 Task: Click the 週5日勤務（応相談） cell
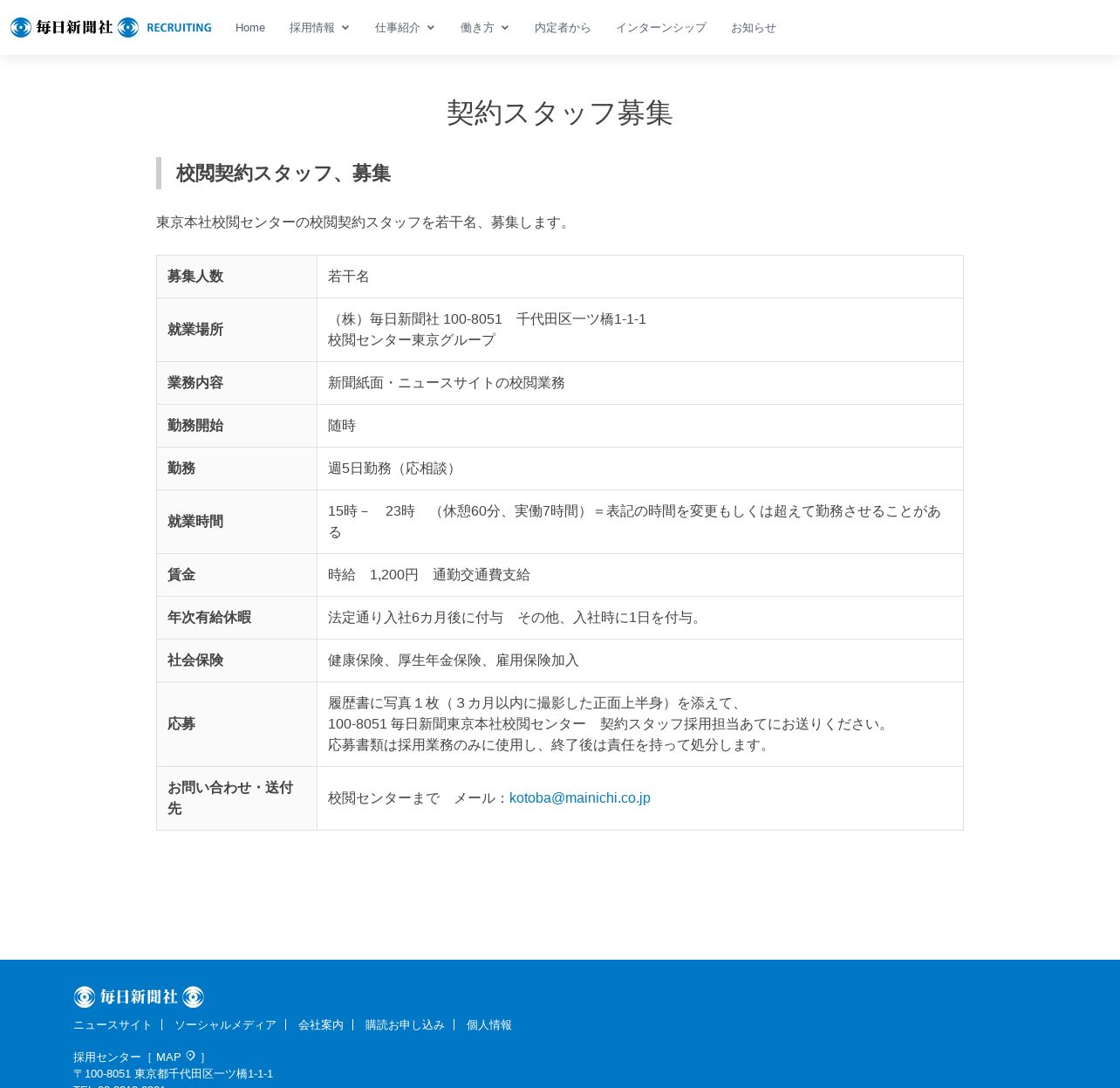point(640,469)
